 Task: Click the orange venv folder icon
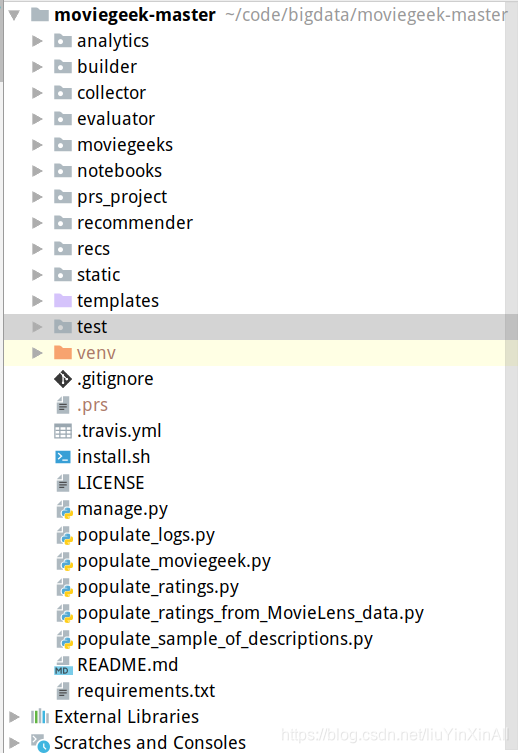[62, 352]
